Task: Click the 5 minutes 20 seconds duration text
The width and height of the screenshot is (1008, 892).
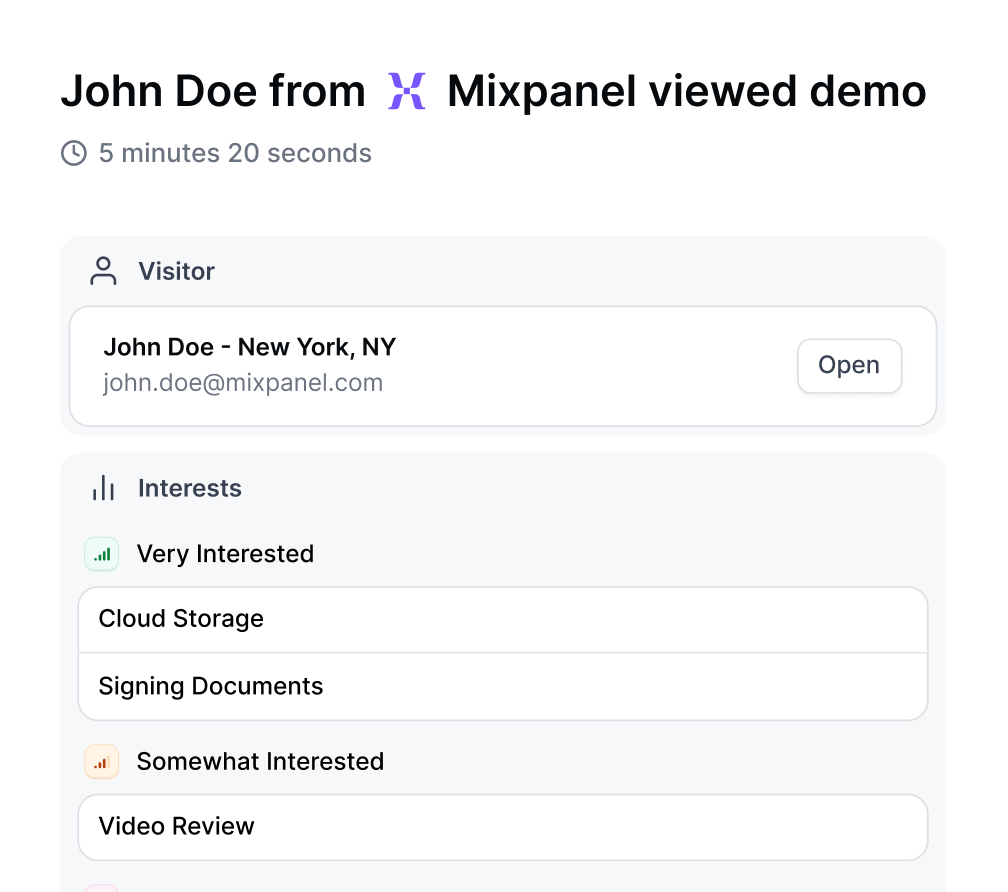Action: [x=233, y=153]
